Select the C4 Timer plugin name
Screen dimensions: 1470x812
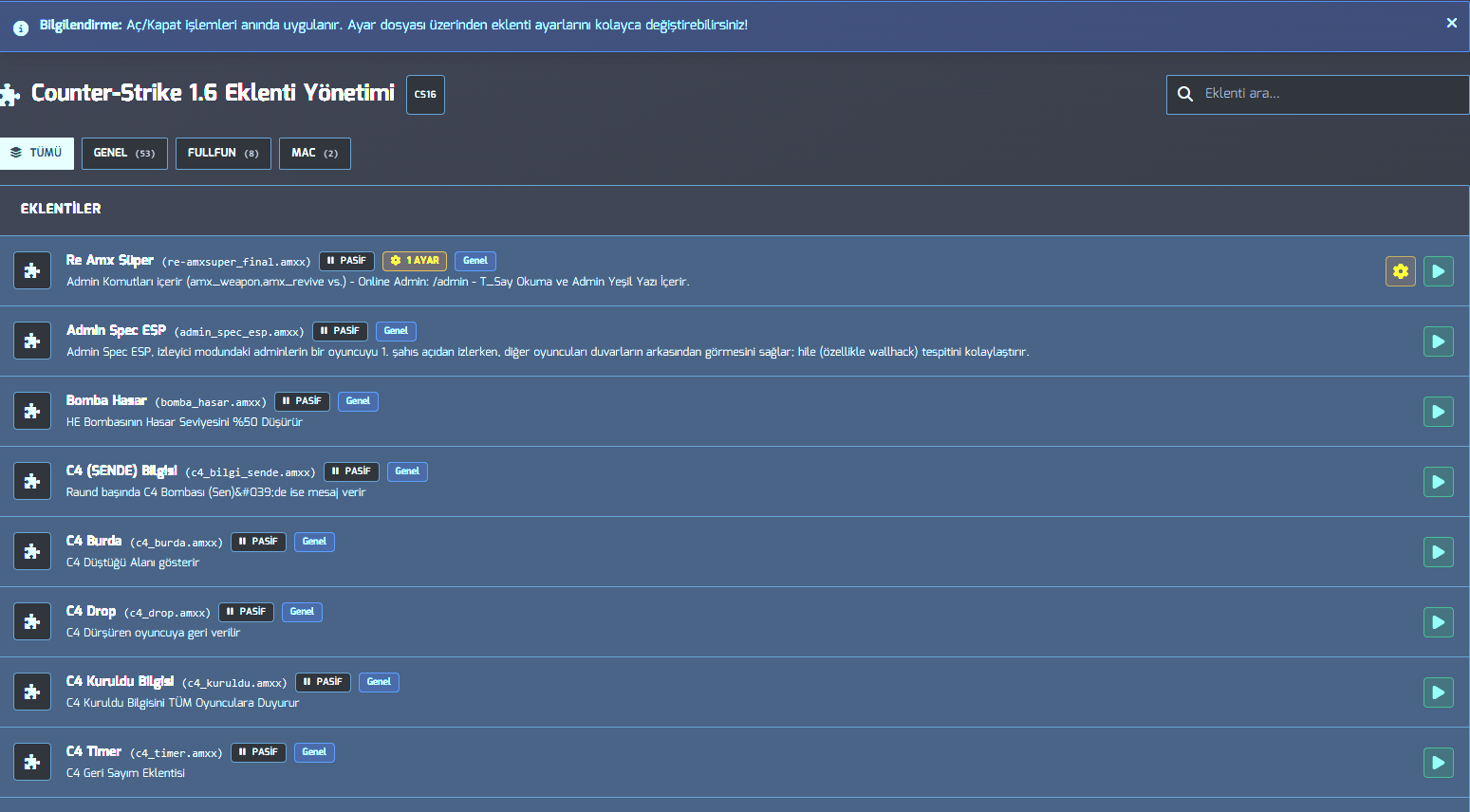coord(94,751)
